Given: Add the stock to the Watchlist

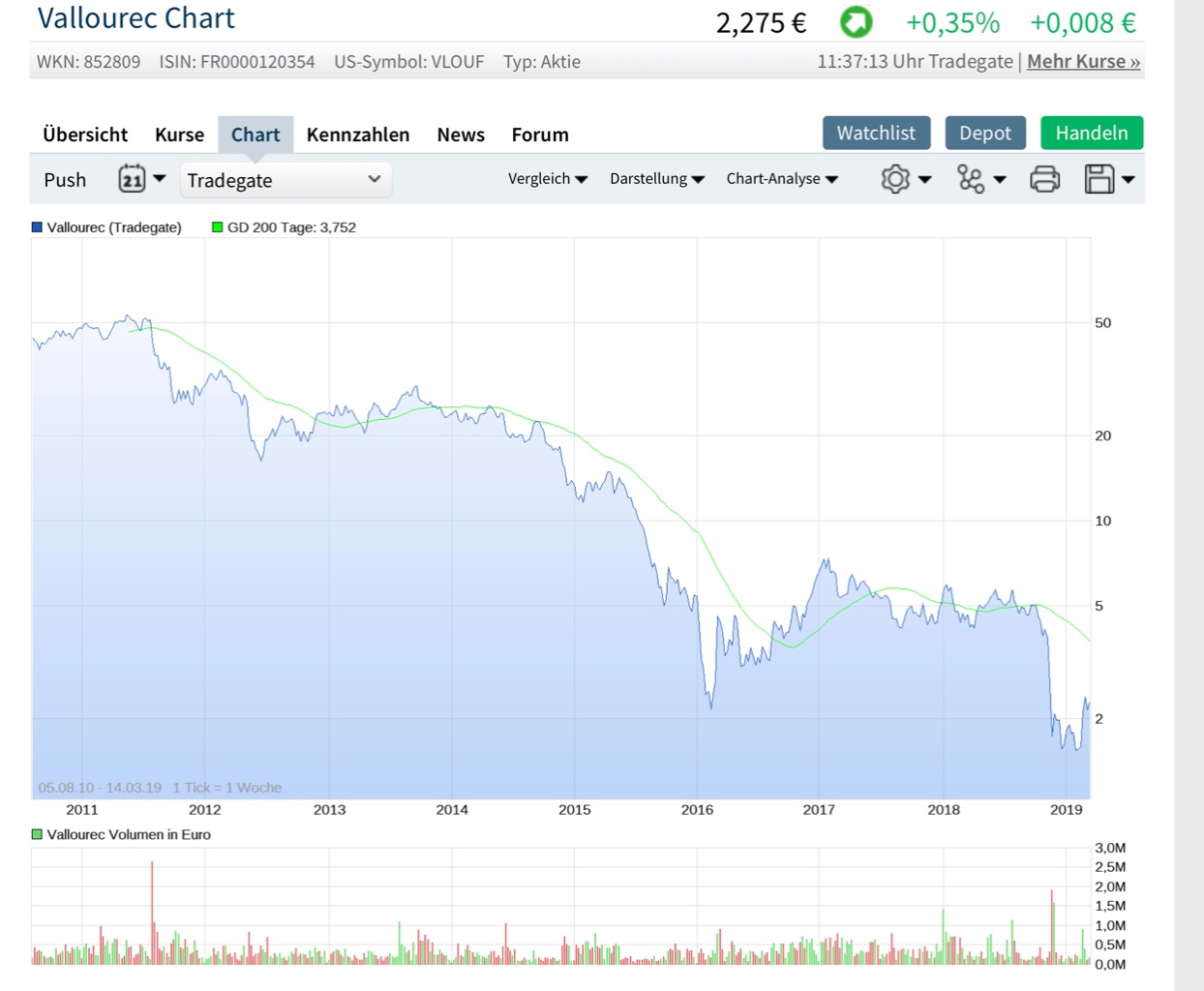Looking at the screenshot, I should [x=876, y=134].
